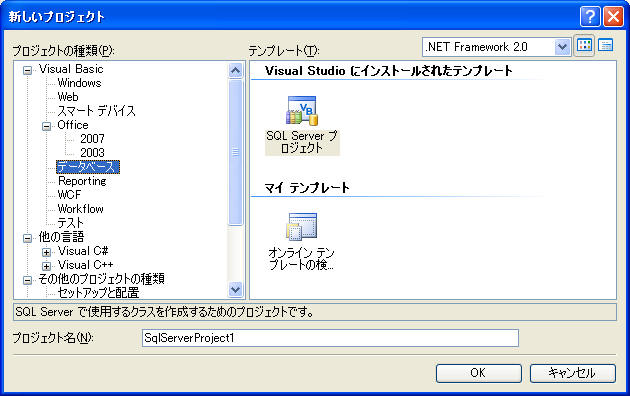Screen dimensions: 630x396
Task: Select the Office 2007 tree item
Action: point(92,139)
